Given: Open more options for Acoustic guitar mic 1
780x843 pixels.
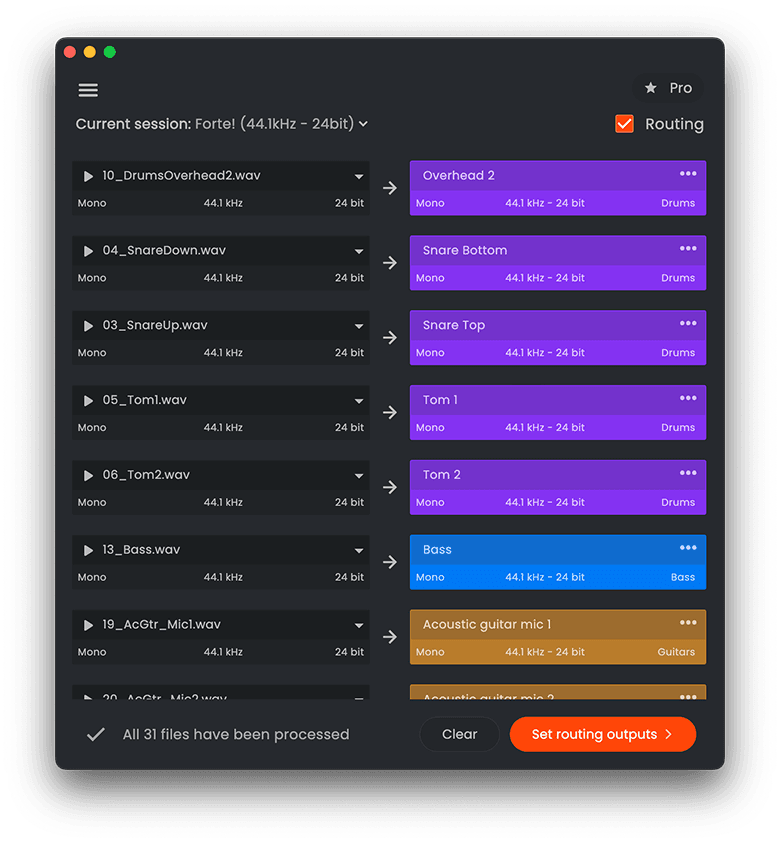Looking at the screenshot, I should coord(688,622).
